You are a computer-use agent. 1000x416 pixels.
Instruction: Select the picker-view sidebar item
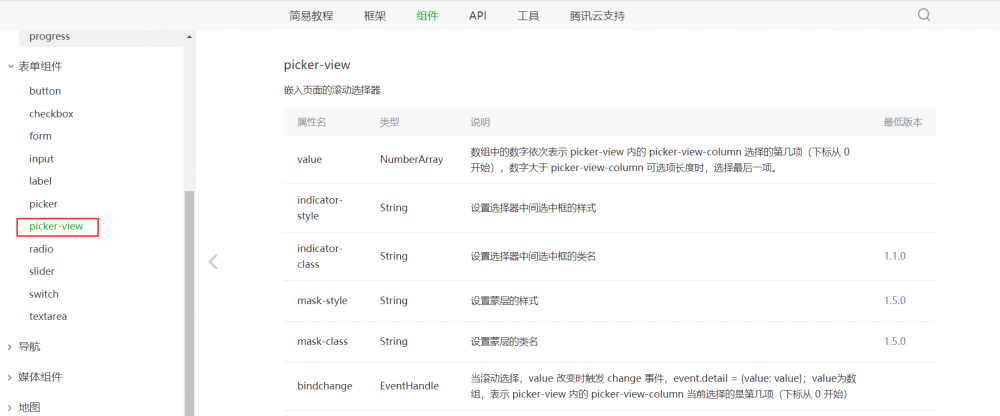click(x=56, y=227)
